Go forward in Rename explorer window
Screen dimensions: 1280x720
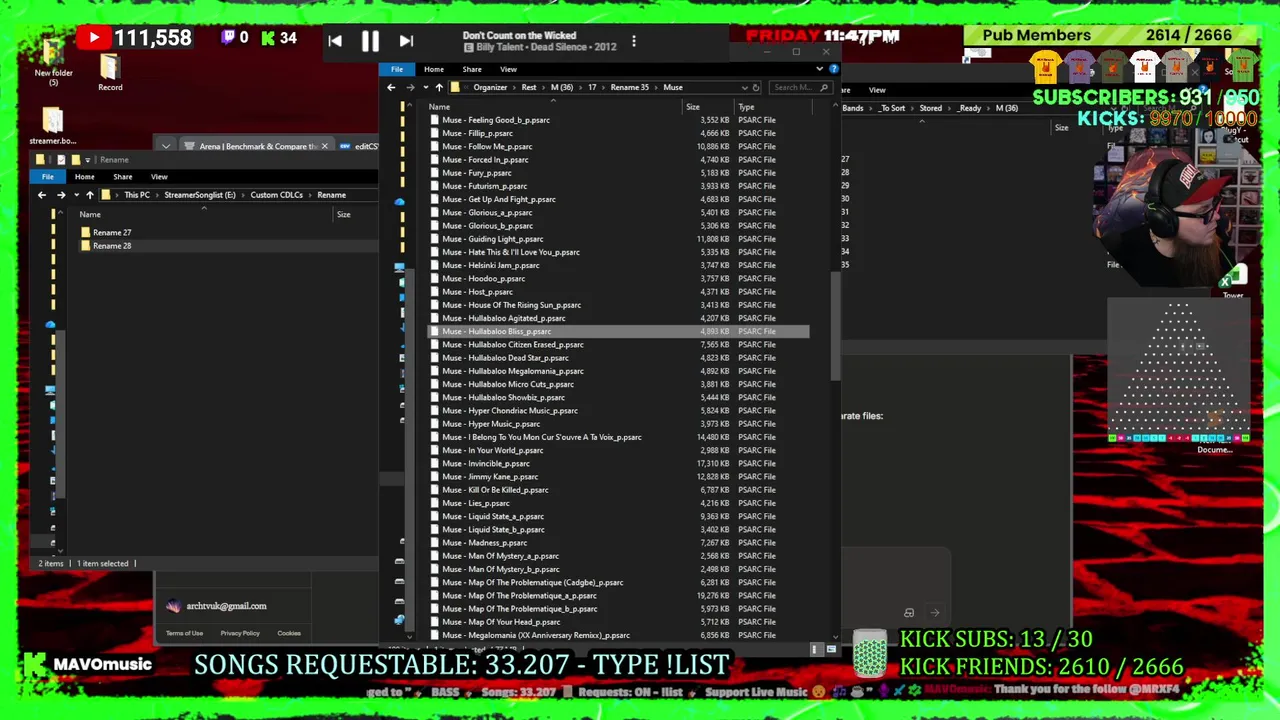click(60, 195)
